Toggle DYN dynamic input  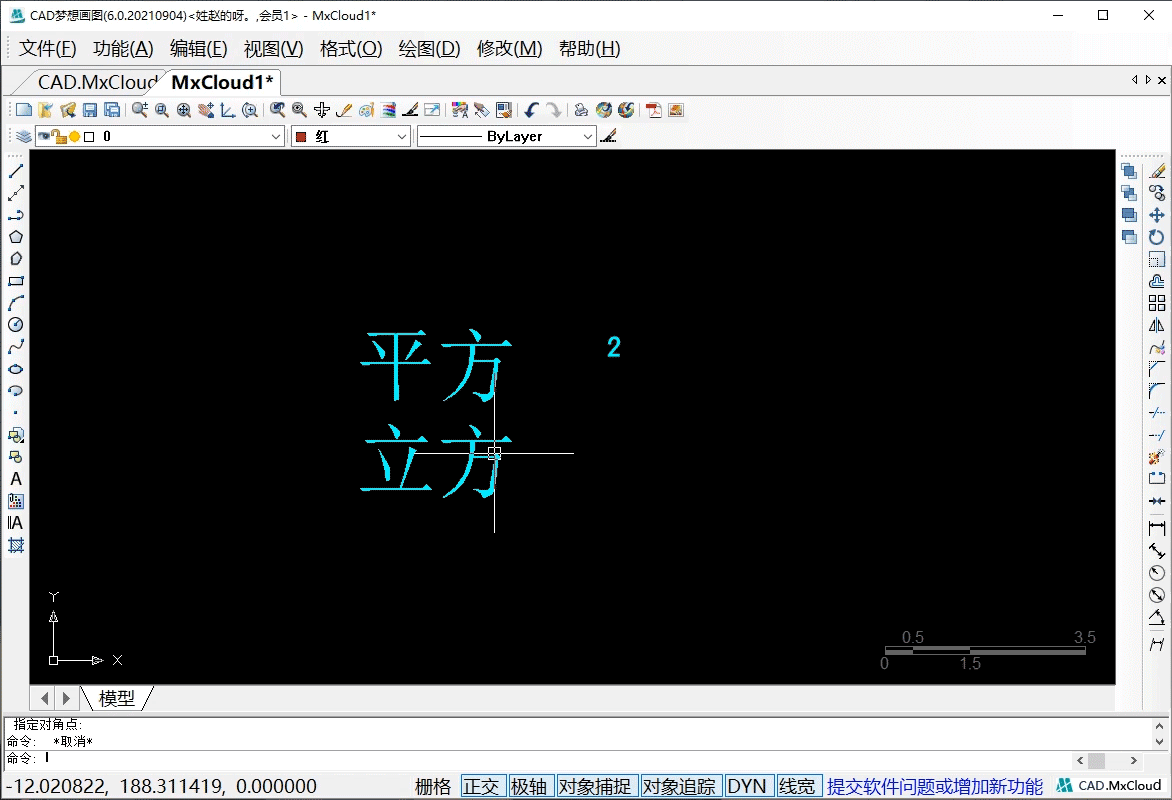tap(747, 787)
